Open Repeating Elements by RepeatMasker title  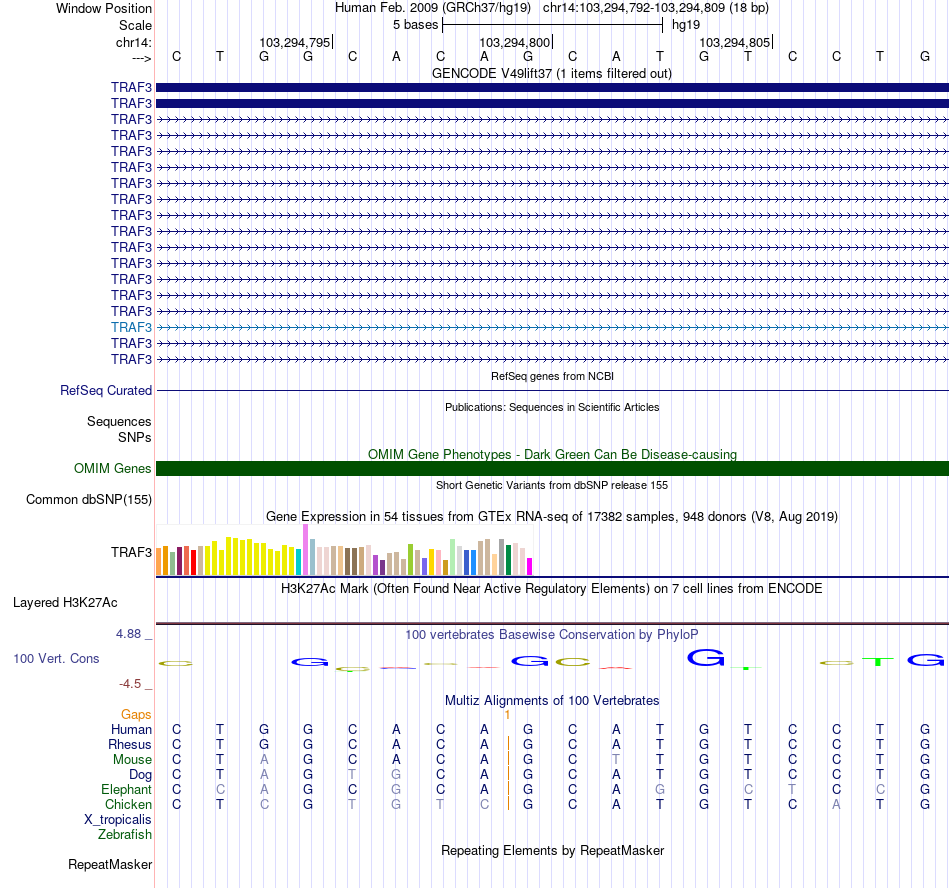point(552,850)
